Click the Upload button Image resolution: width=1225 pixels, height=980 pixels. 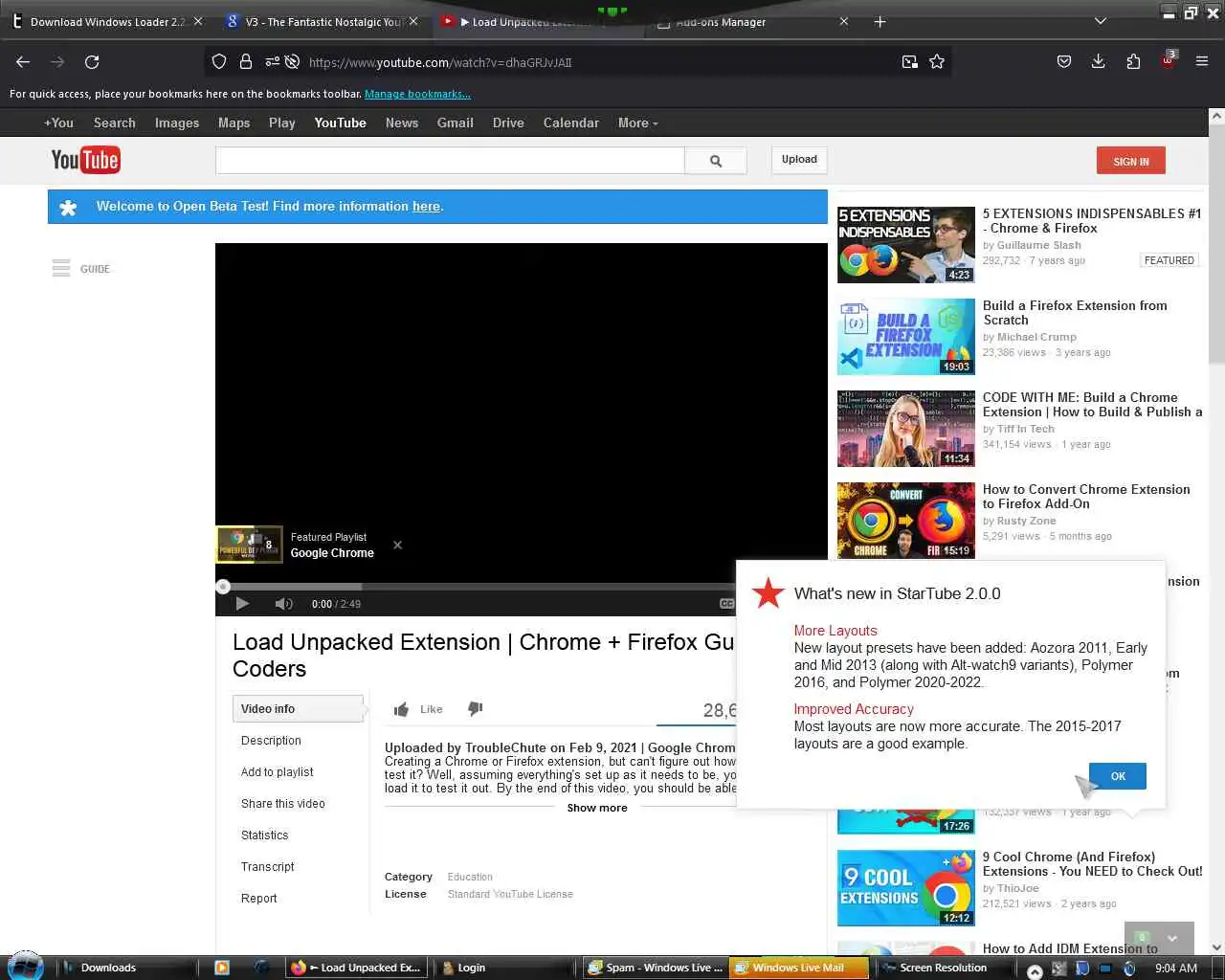799,160
